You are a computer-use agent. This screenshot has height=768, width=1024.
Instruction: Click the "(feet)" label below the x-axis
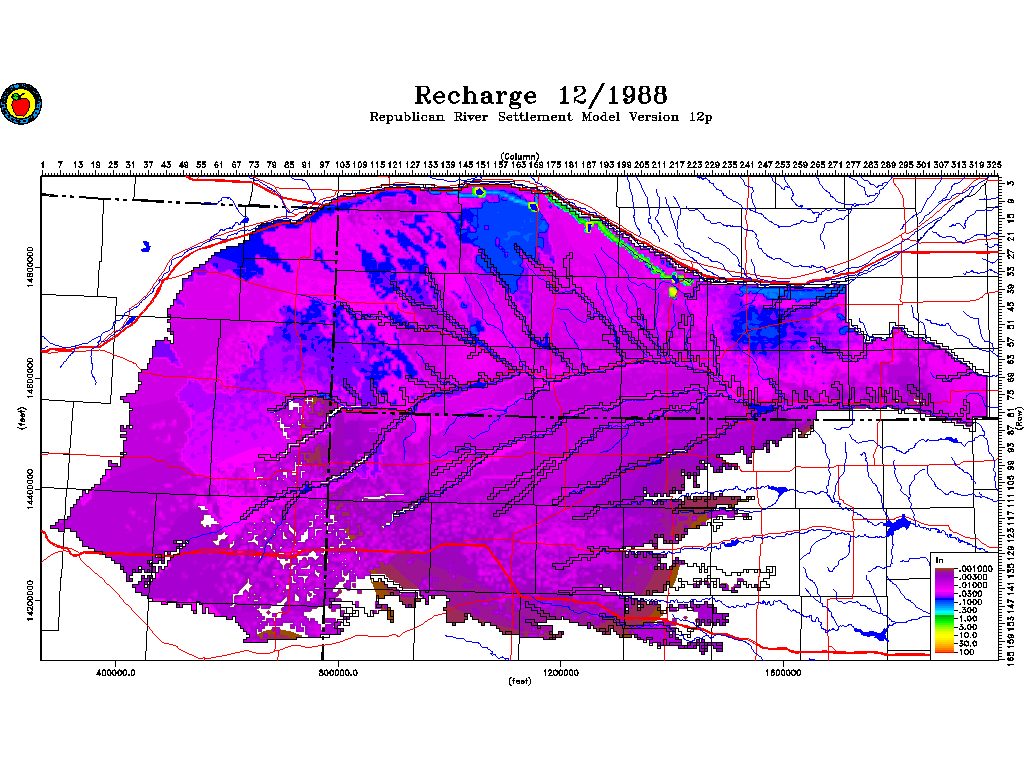(x=520, y=681)
